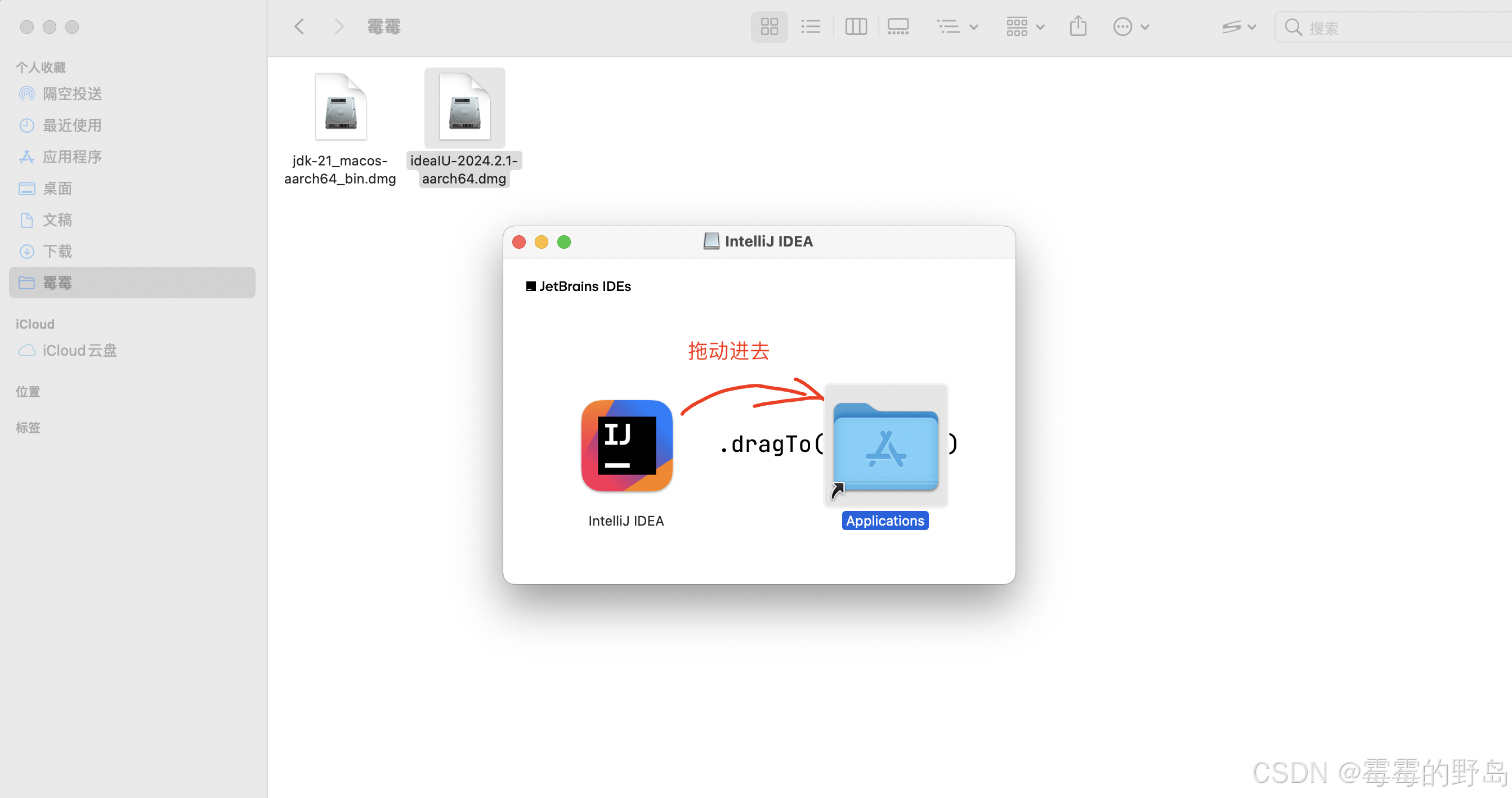1512x798 pixels.
Task: Switch to list view mode
Action: point(811,26)
